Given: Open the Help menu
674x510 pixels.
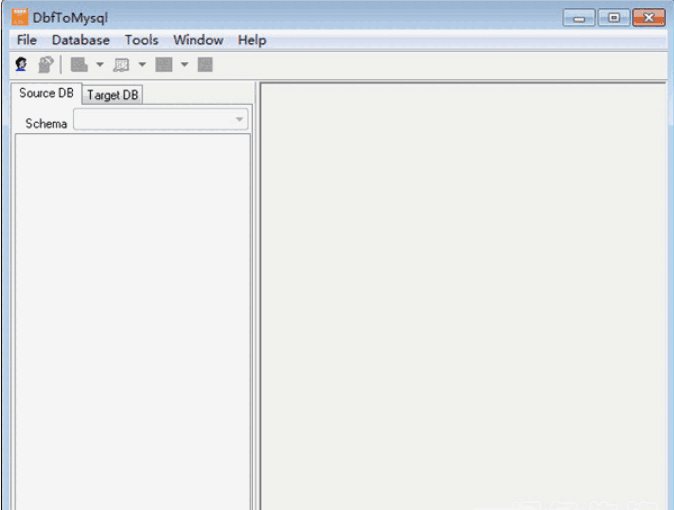Looking at the screenshot, I should [x=252, y=40].
